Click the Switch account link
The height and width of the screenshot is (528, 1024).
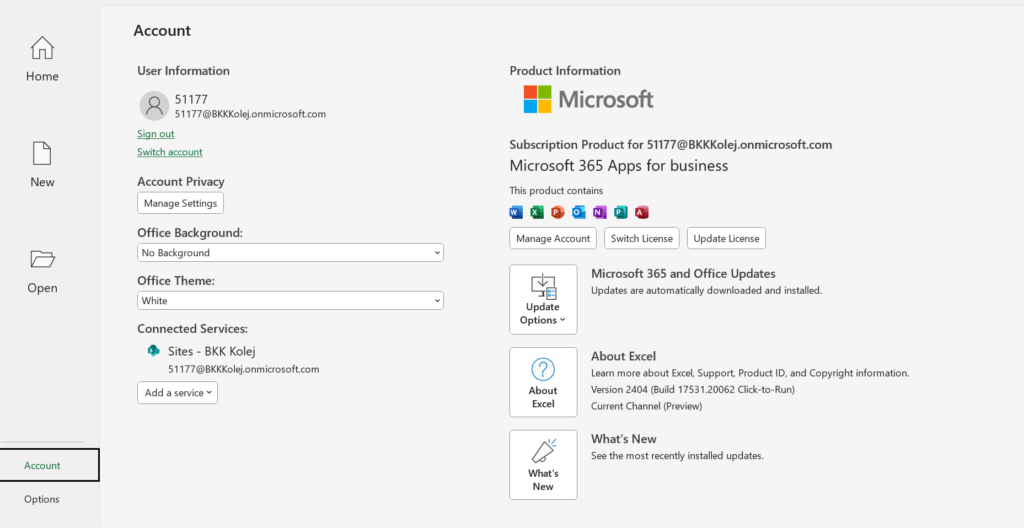coord(170,152)
